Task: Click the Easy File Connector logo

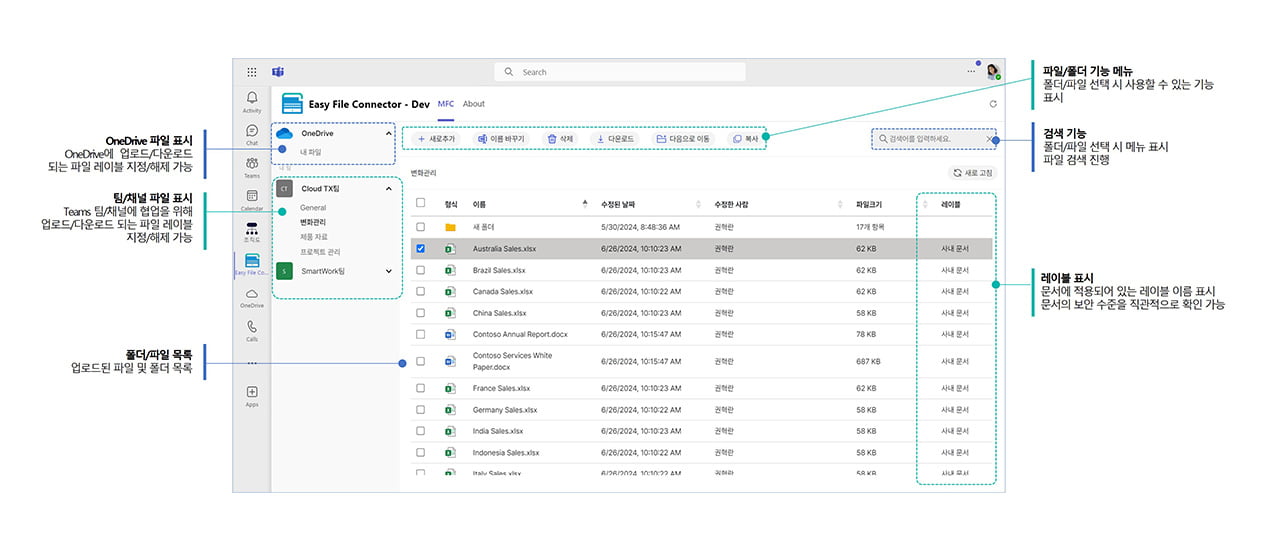Action: [292, 104]
